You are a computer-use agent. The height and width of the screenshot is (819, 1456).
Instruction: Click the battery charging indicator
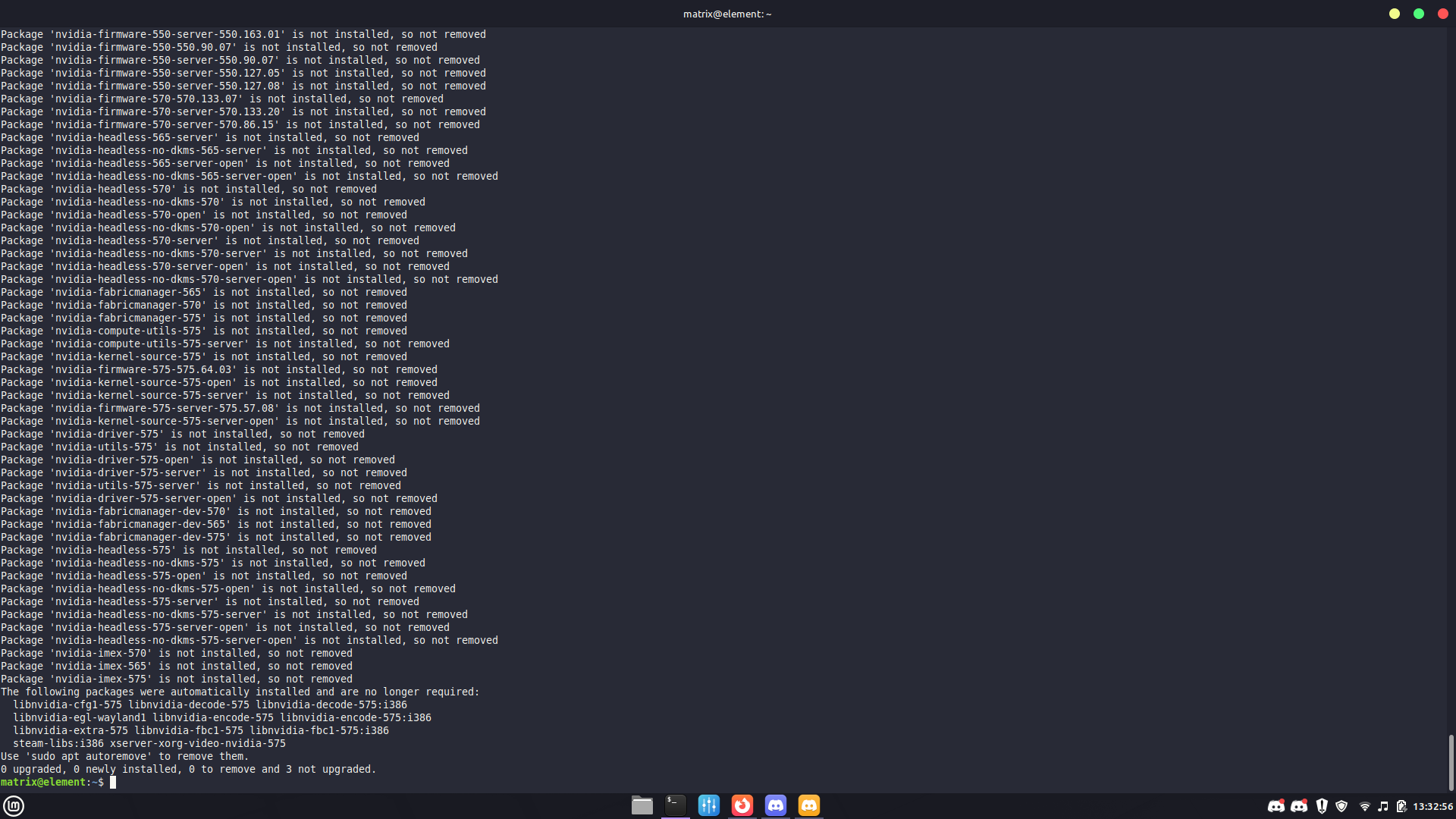(1401, 806)
